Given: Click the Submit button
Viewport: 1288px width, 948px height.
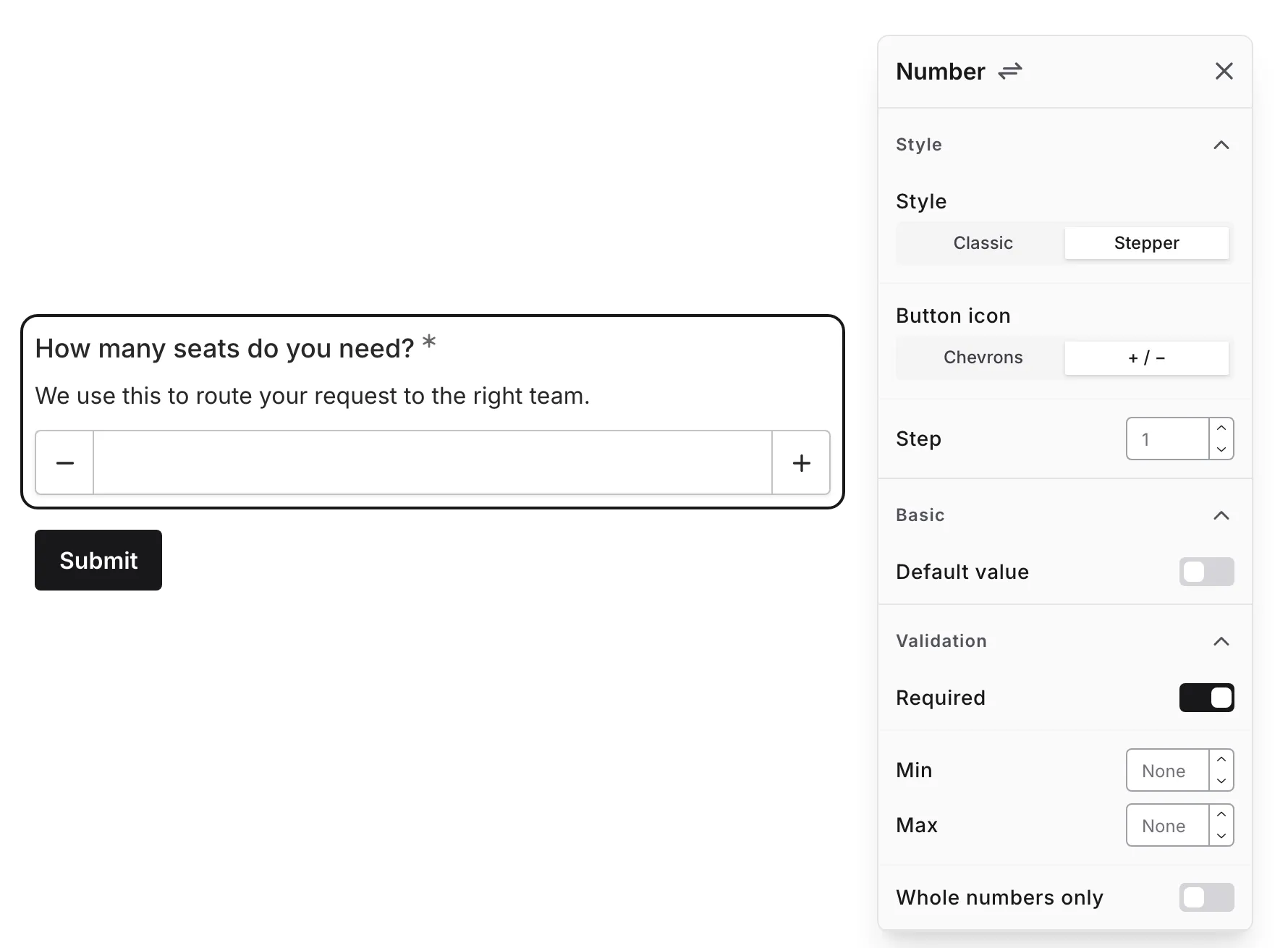Looking at the screenshot, I should 98,560.
